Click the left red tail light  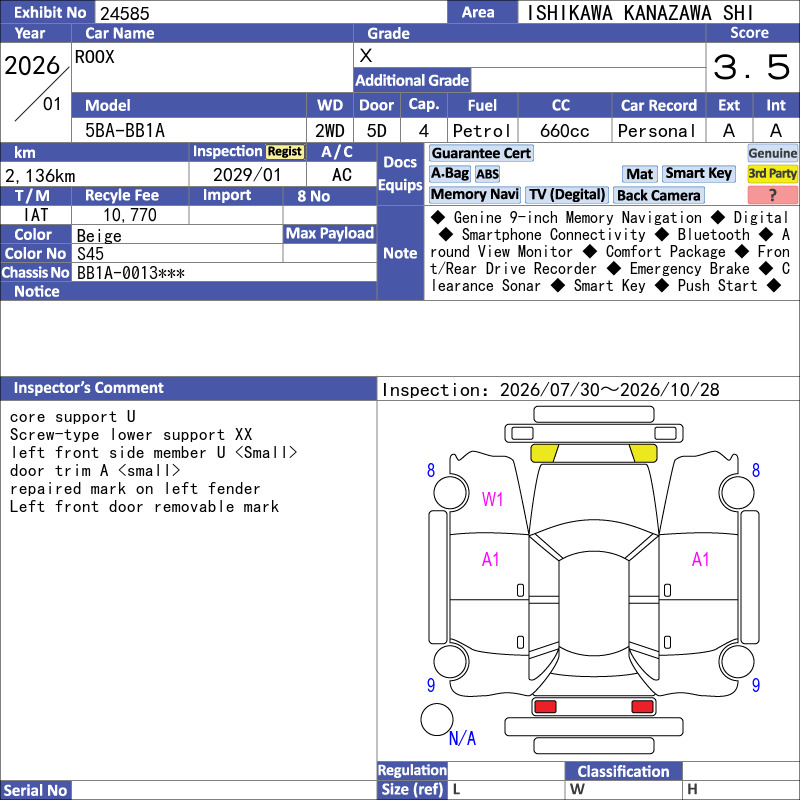point(545,707)
